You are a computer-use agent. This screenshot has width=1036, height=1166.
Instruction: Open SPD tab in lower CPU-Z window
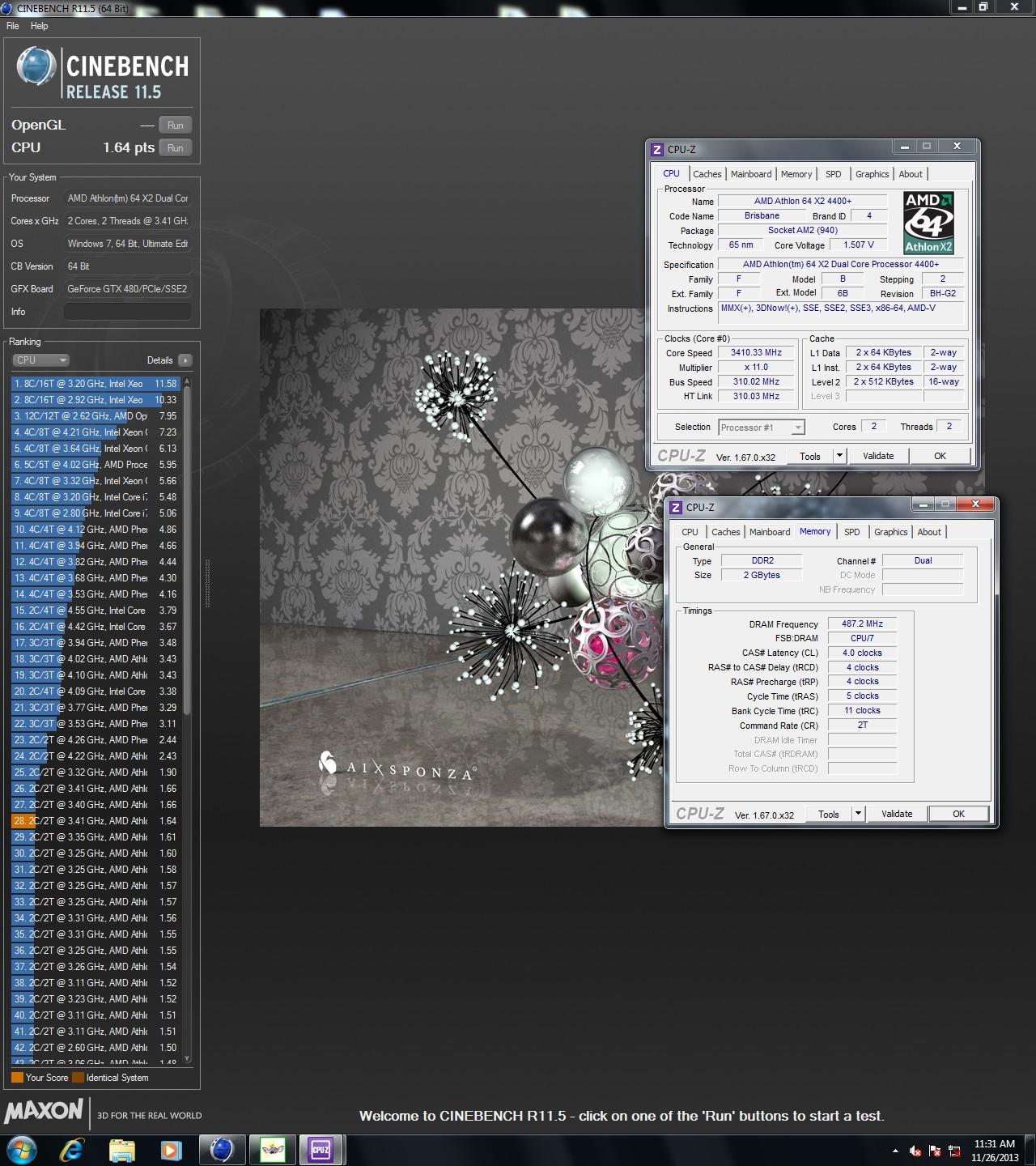point(852,532)
